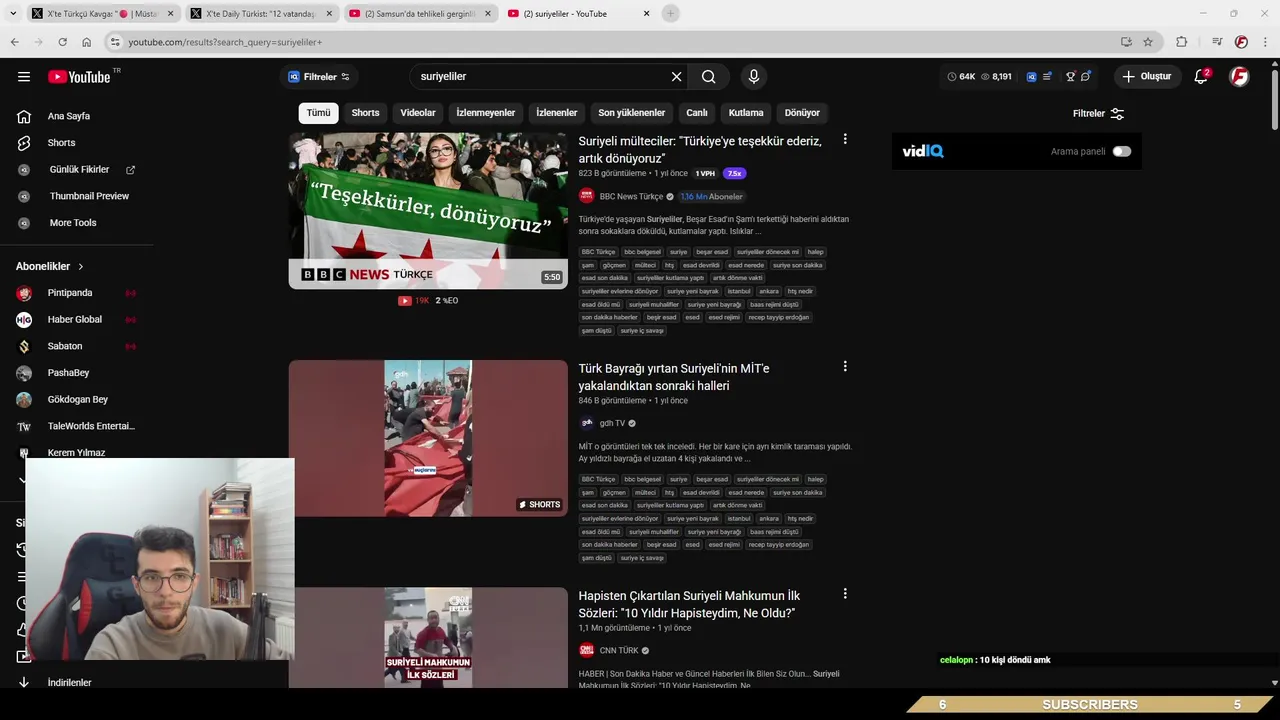Select the Dönüyor filter chip
1280x720 pixels.
coord(802,113)
